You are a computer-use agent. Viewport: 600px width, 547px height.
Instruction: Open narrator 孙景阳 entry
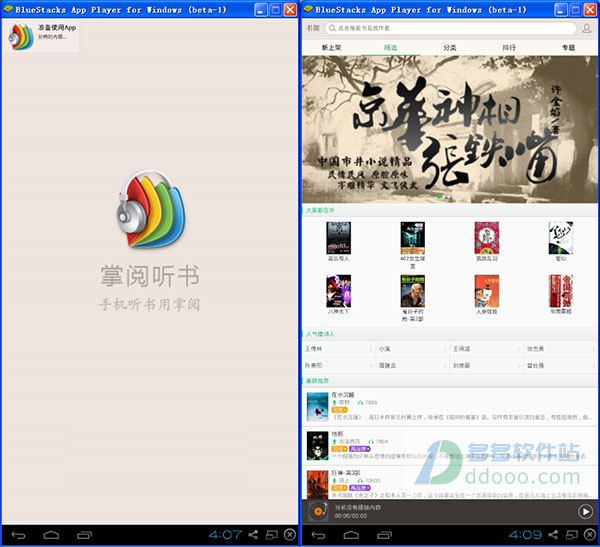(338, 366)
